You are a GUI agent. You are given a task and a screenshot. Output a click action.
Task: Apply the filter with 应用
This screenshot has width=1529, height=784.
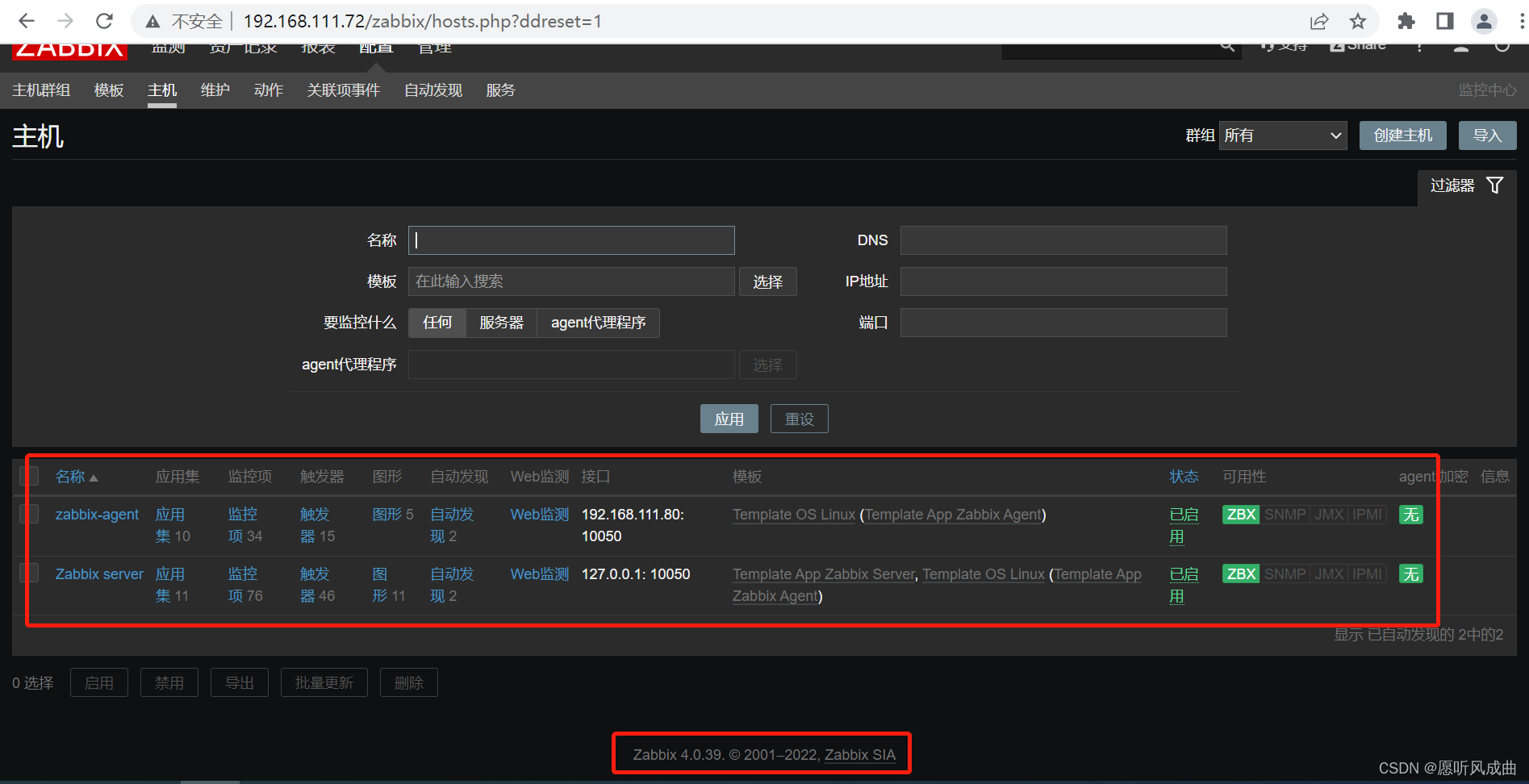tap(729, 419)
